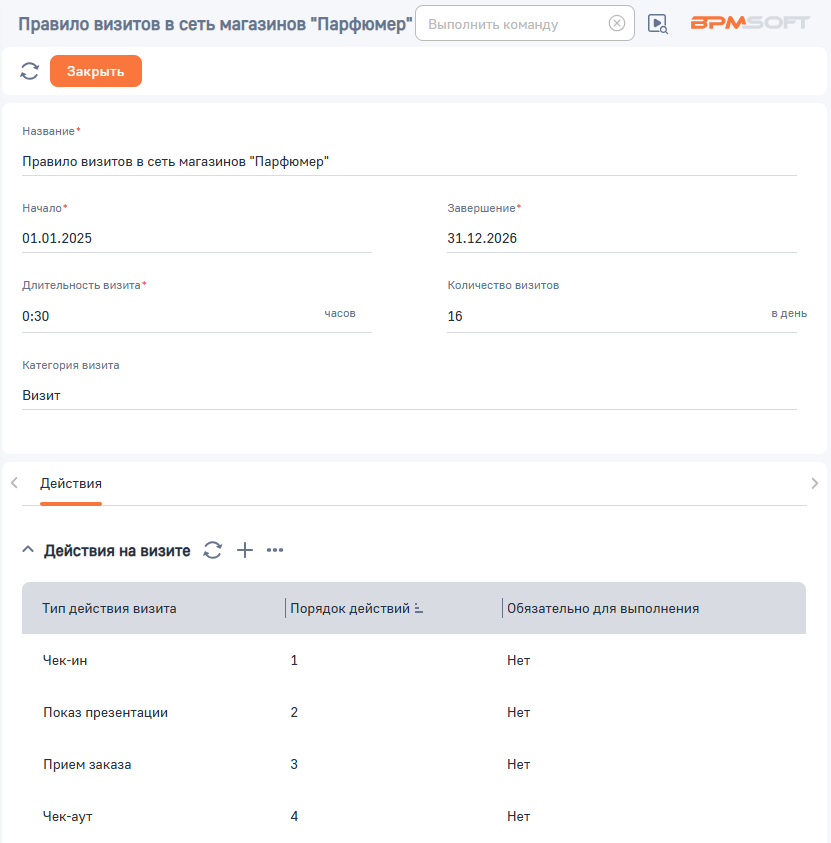Click the "Название" text field
Image resolution: width=831 pixels, height=843 pixels.
click(409, 161)
